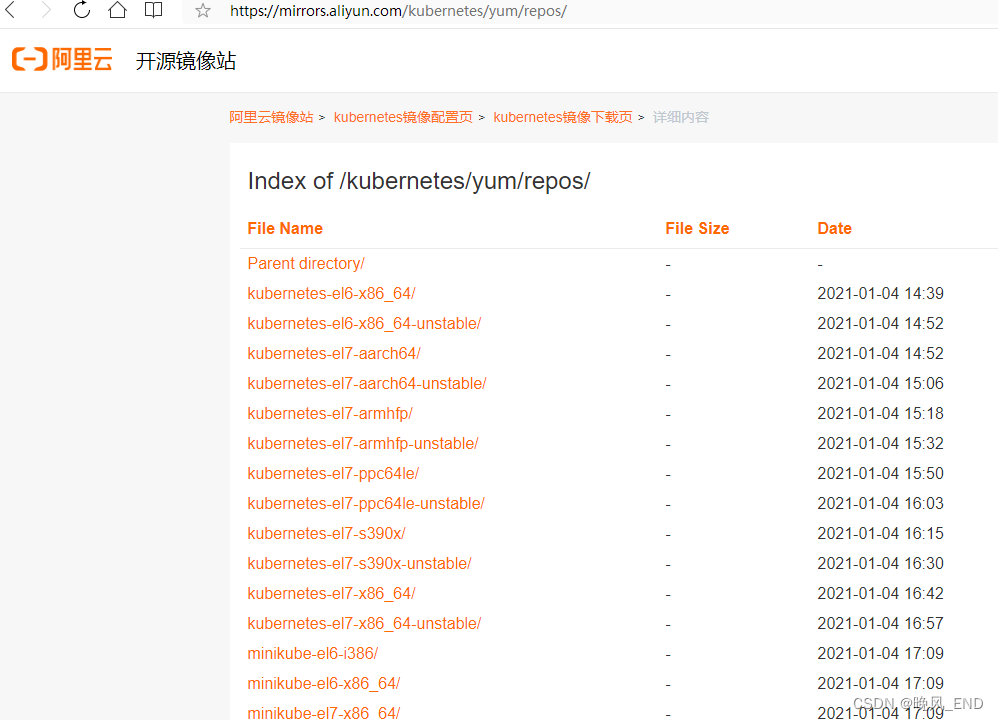Select date 2021-01-04 16:03
Screen dimensions: 998x720
tap(880, 503)
